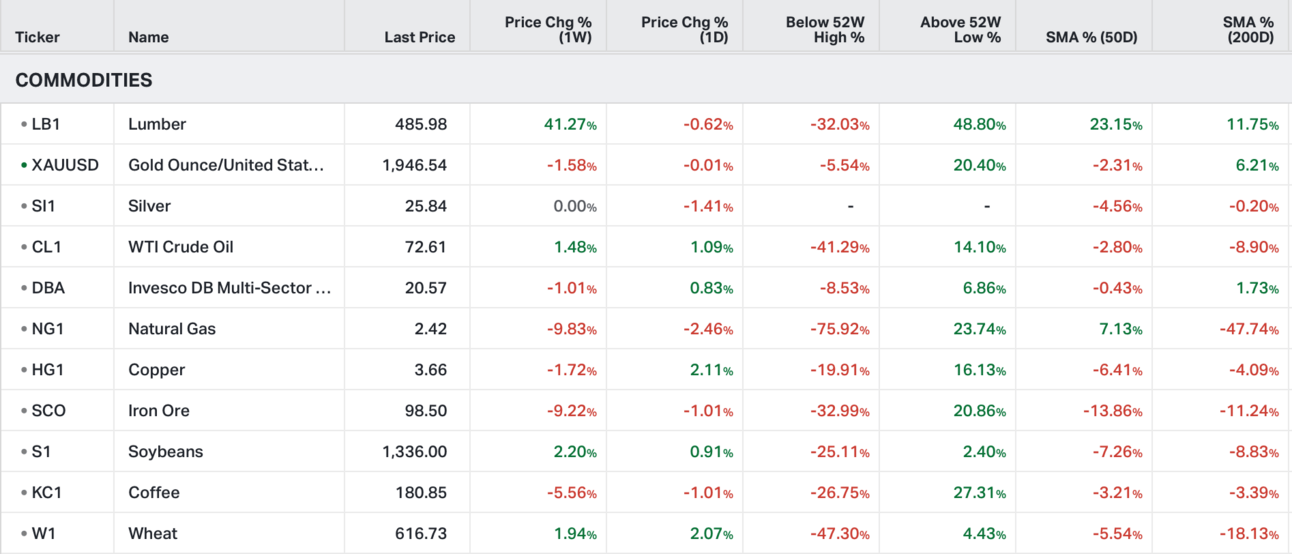Screen dimensions: 1292x554
Task: Collapse the COMMODITIES section header
Action: (x=84, y=80)
